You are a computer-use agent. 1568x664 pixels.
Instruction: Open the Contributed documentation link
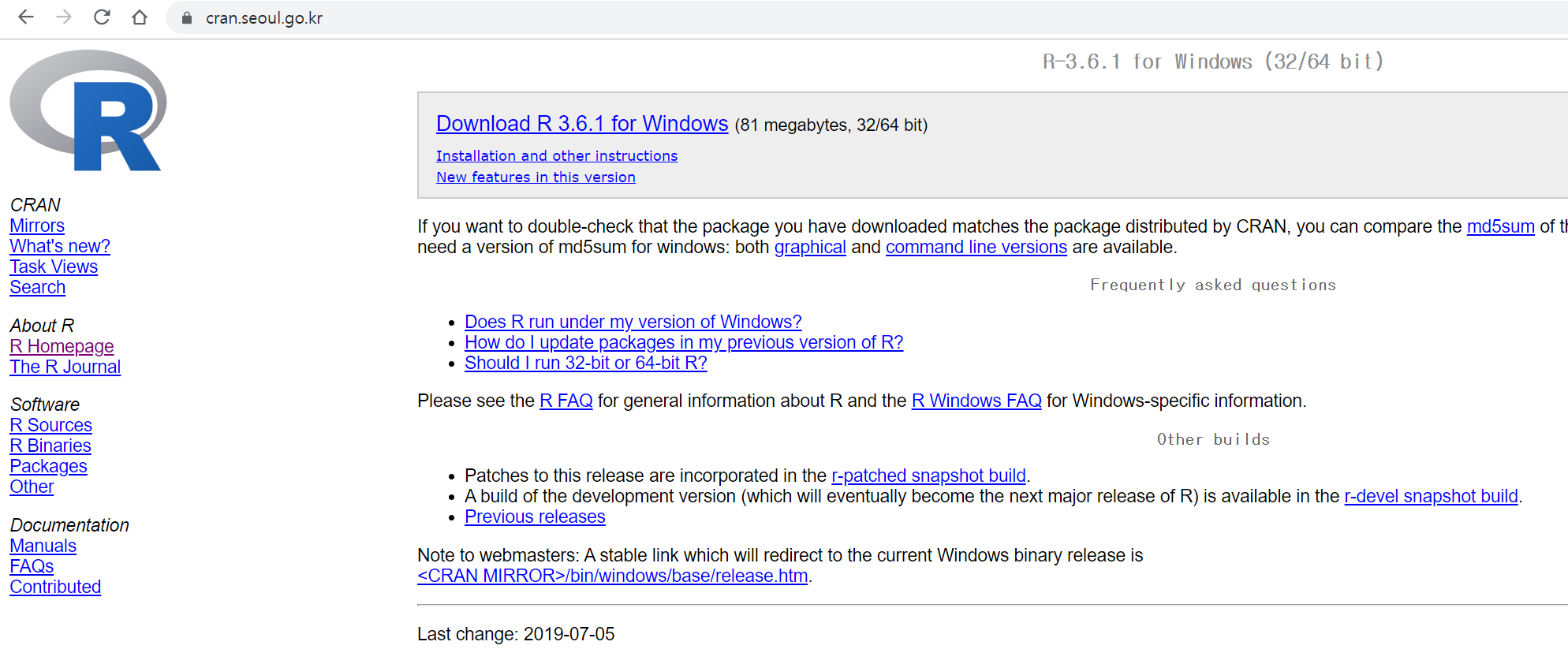pyautogui.click(x=55, y=587)
